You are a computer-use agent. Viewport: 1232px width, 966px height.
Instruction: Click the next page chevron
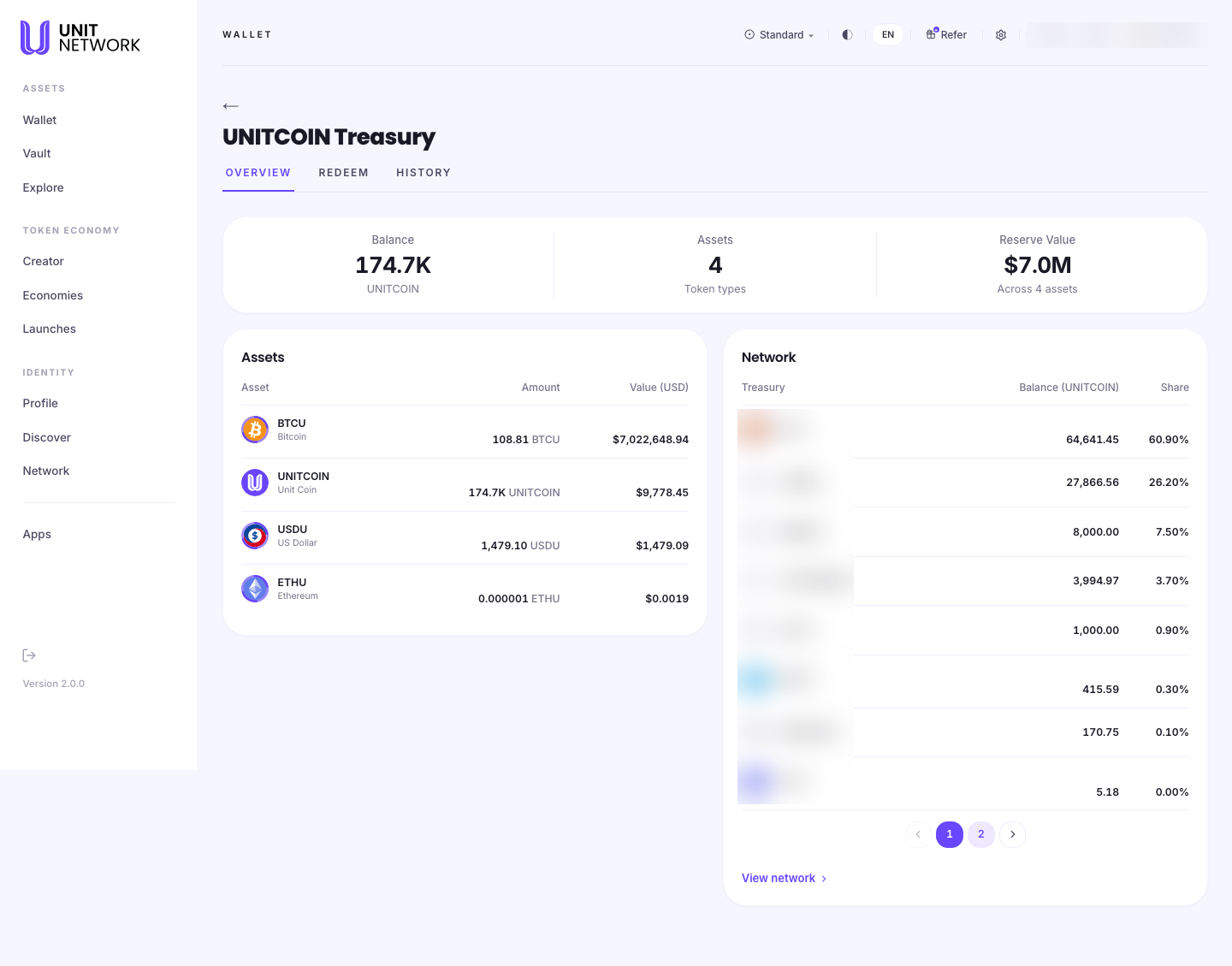[x=1013, y=834]
